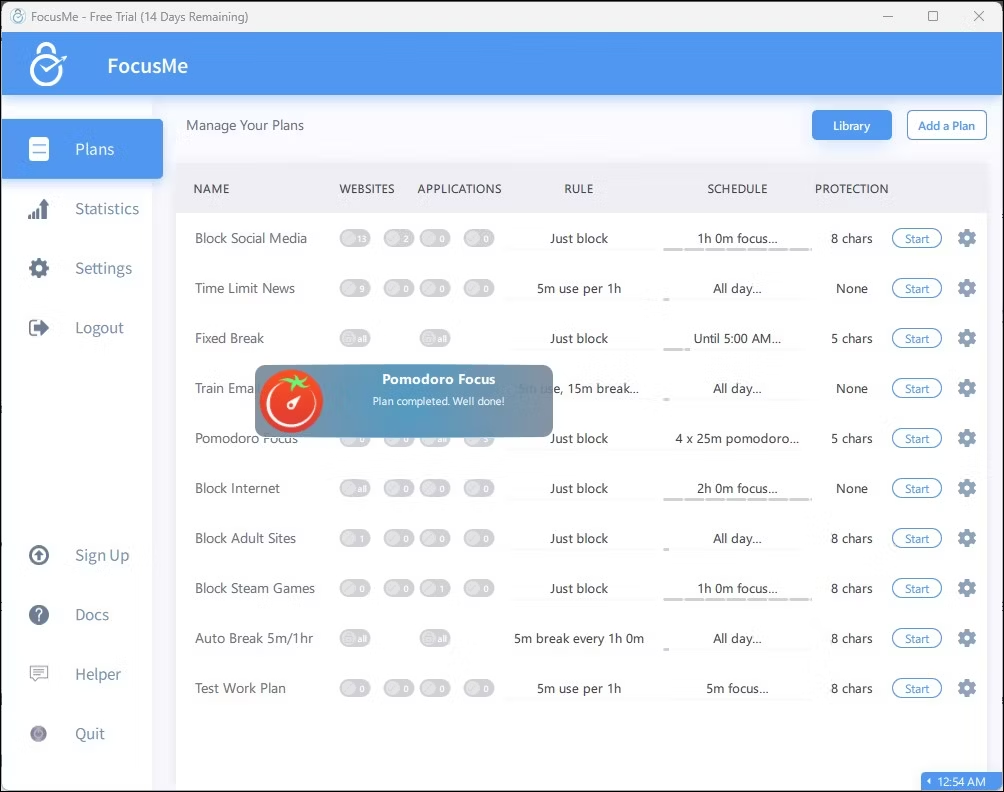Start the plan with the 15m break rule
The image size is (1004, 792).
(917, 388)
